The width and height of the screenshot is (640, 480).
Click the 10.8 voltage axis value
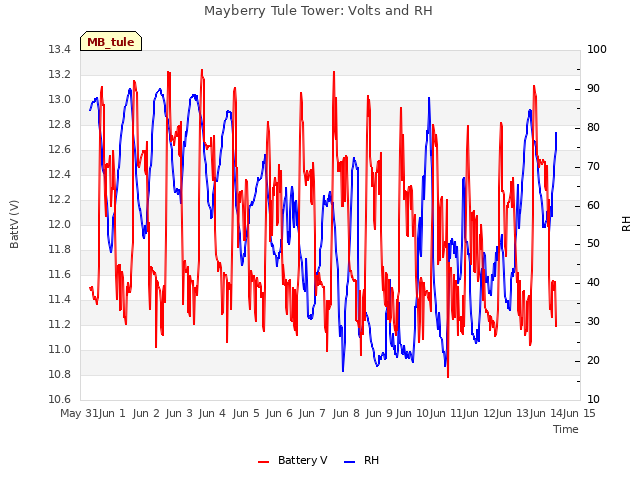60,374
